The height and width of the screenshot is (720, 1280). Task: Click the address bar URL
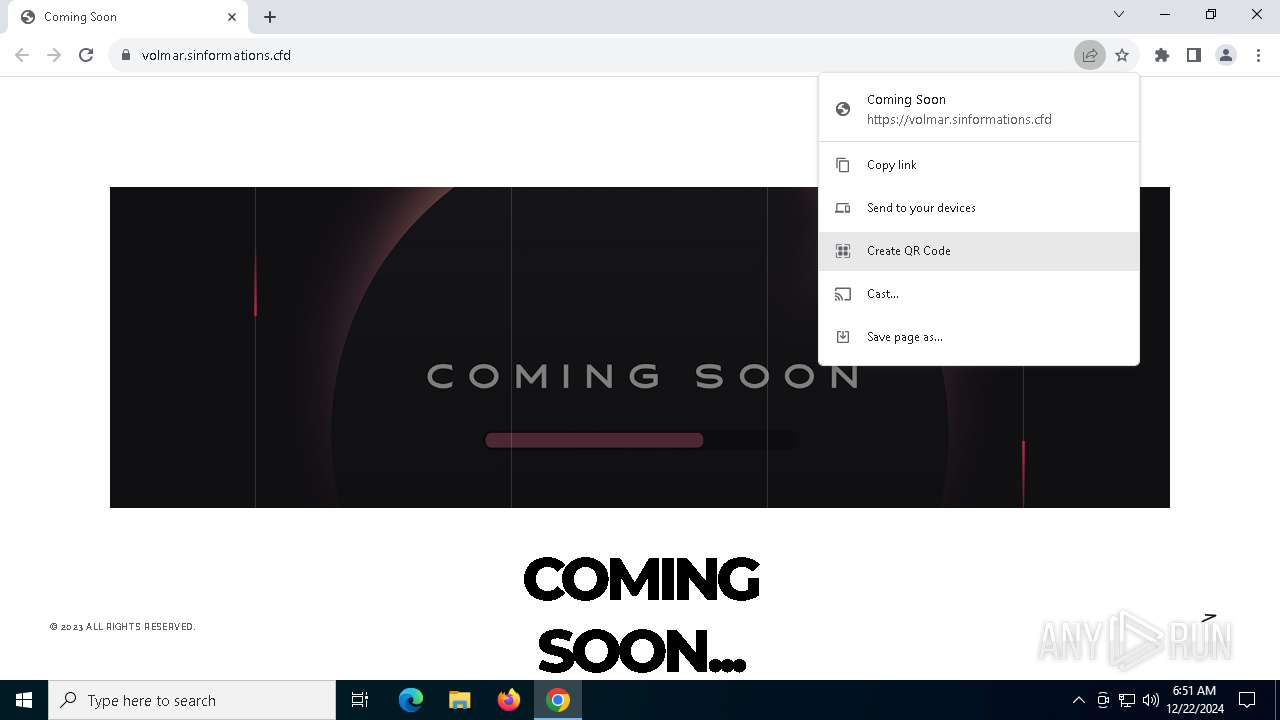pyautogui.click(x=216, y=55)
